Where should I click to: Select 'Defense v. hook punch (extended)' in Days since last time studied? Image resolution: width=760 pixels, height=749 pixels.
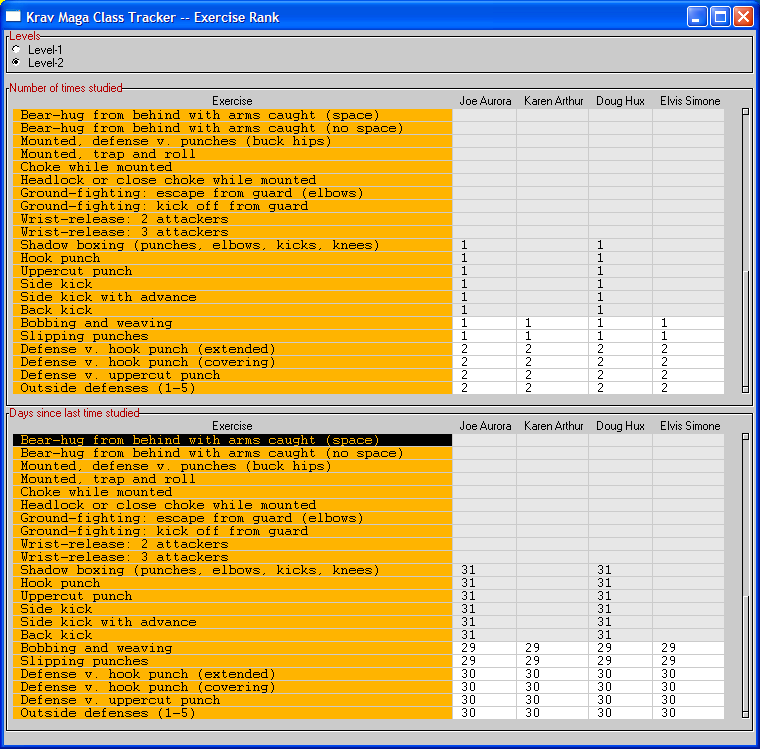click(x=232, y=674)
